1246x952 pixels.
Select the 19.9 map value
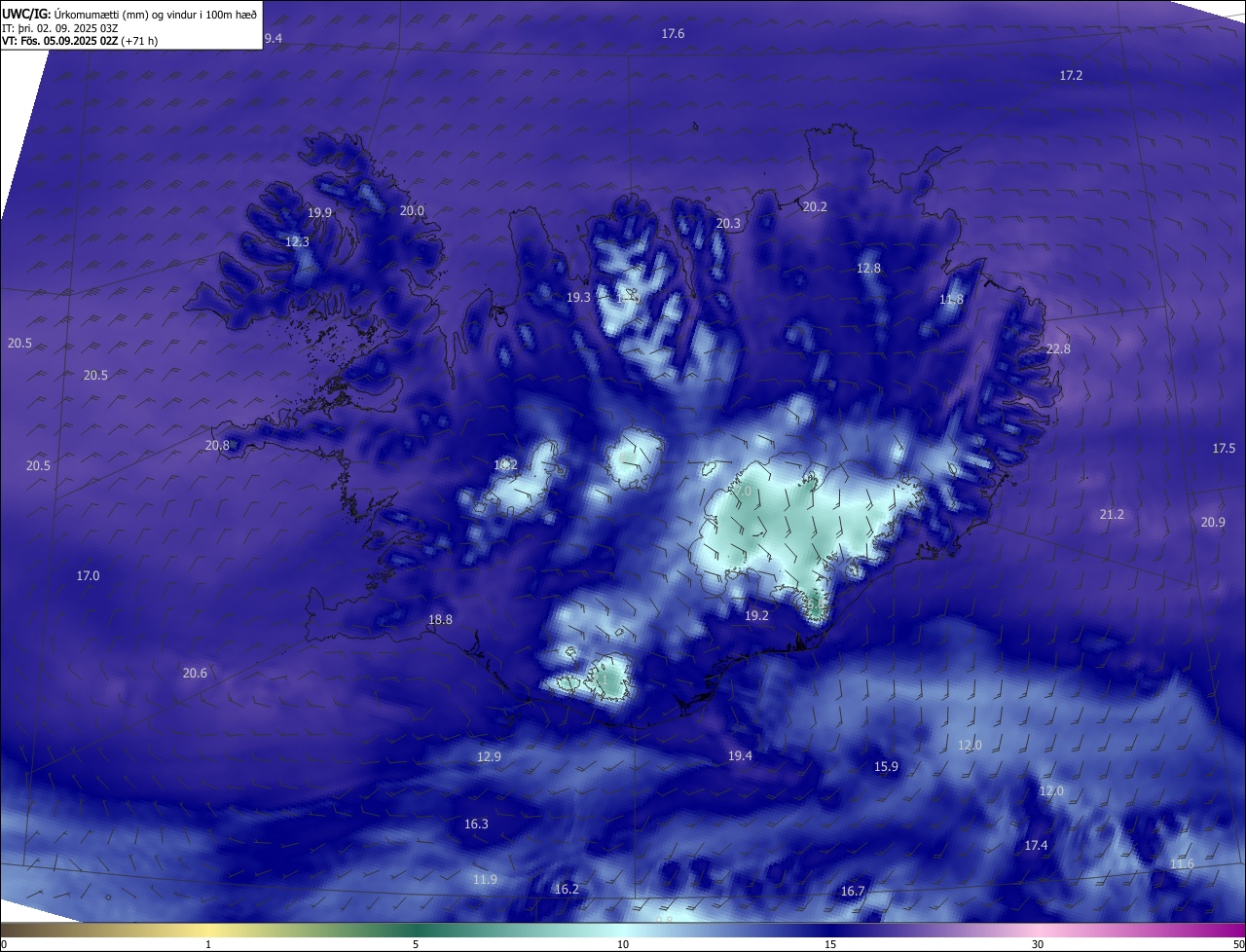click(x=319, y=213)
